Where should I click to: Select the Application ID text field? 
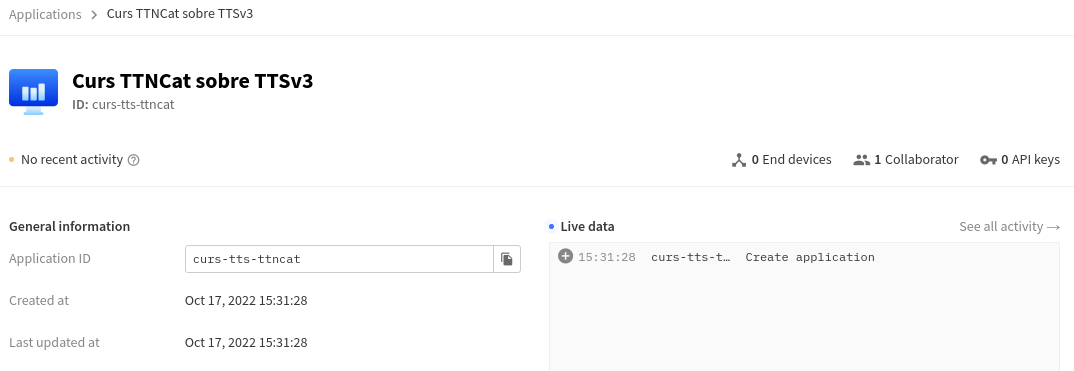[339, 259]
